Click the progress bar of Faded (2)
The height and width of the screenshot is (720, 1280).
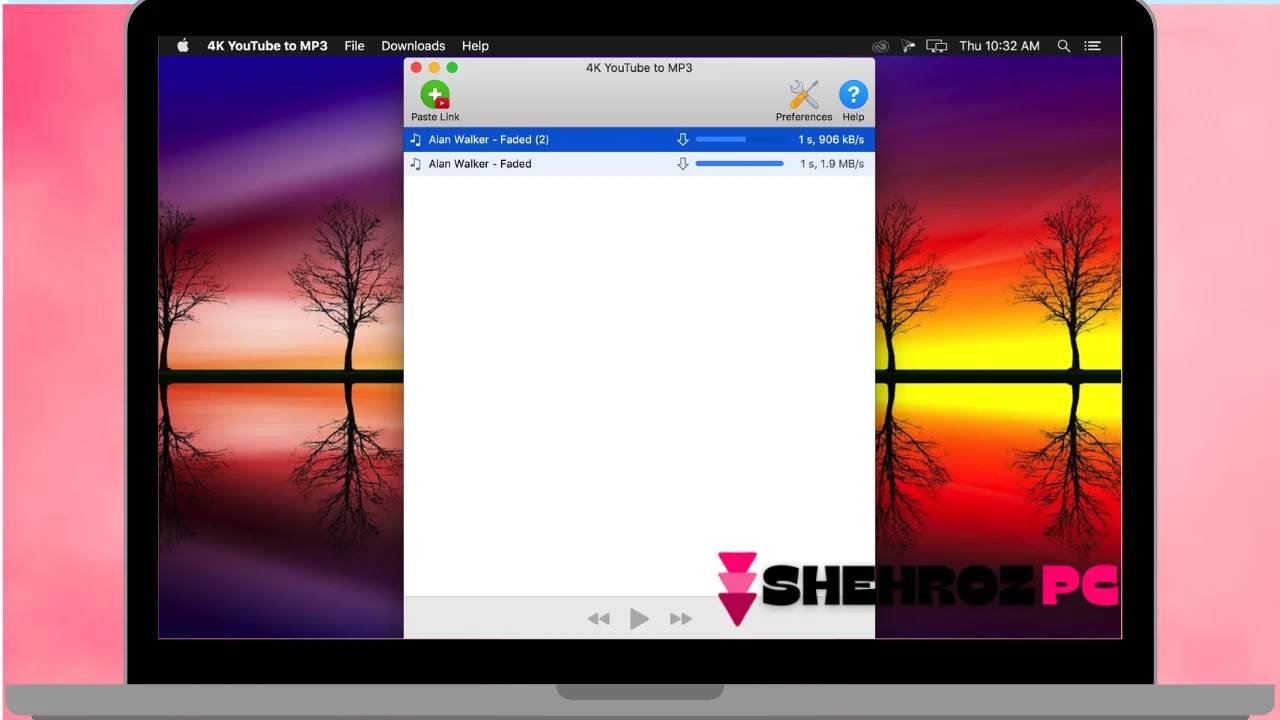740,139
